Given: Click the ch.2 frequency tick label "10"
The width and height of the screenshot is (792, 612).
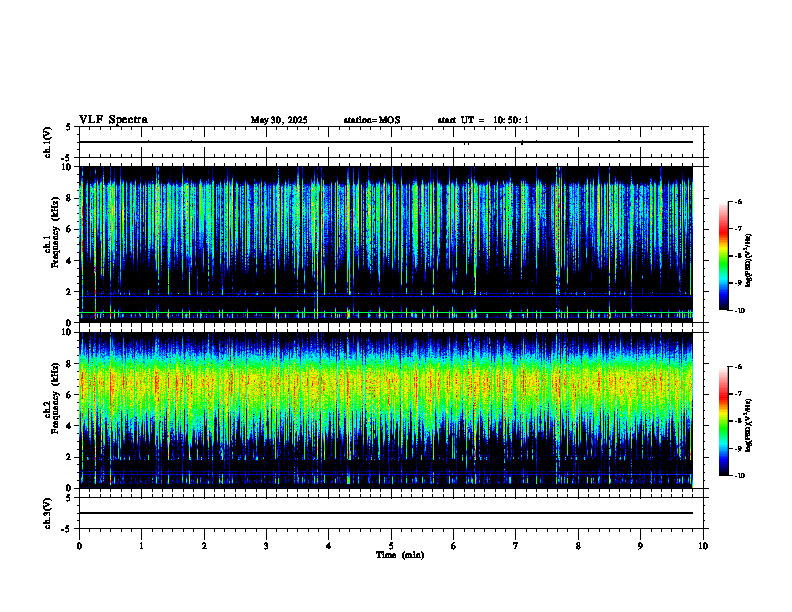Looking at the screenshot, I should pos(68,332).
